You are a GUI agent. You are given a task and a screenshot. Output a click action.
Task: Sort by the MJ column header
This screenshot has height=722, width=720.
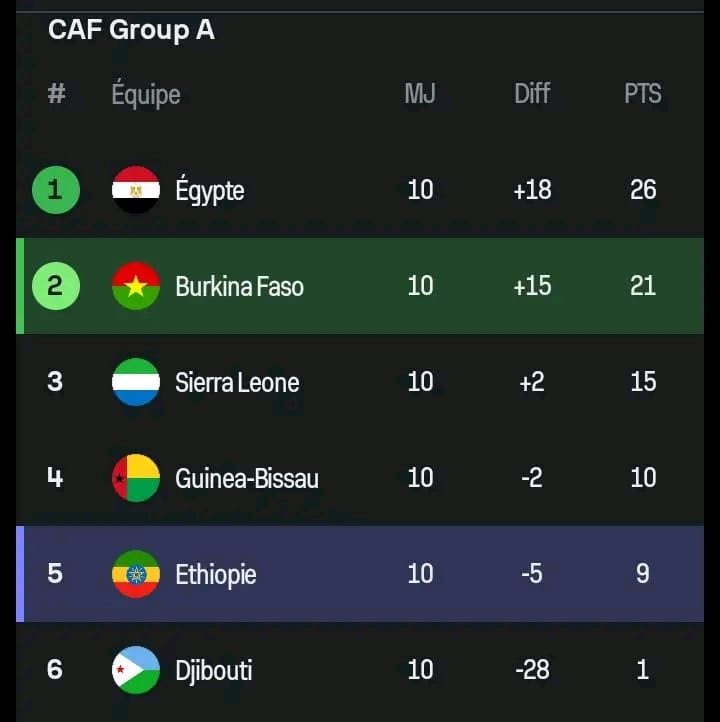point(420,94)
